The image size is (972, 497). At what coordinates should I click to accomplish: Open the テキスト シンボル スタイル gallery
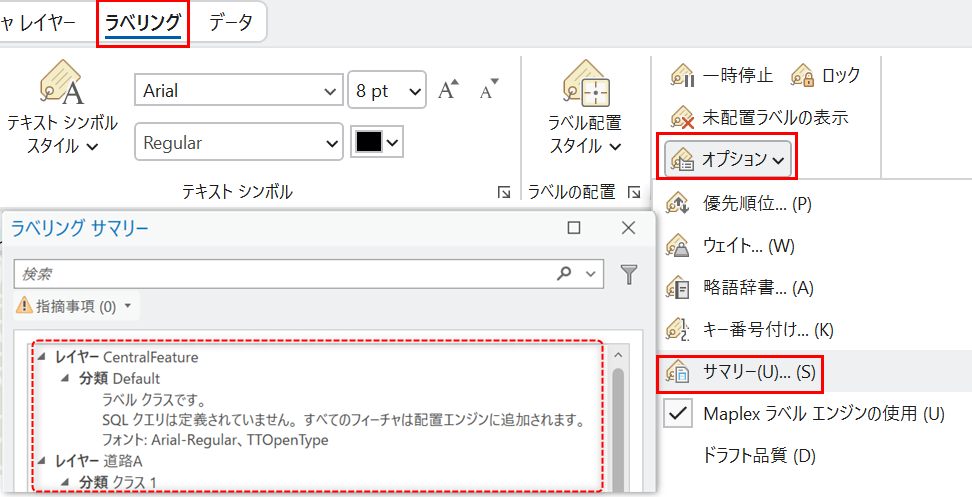coord(62,110)
